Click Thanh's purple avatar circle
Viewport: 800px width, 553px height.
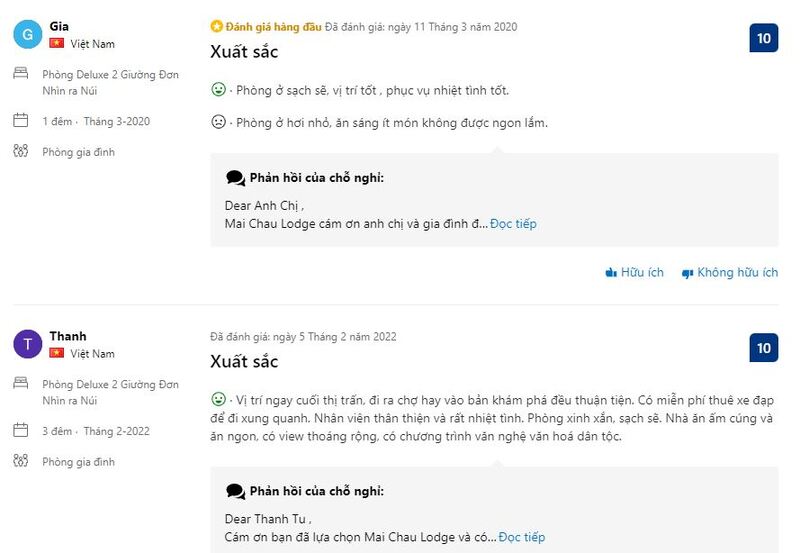click(x=28, y=345)
